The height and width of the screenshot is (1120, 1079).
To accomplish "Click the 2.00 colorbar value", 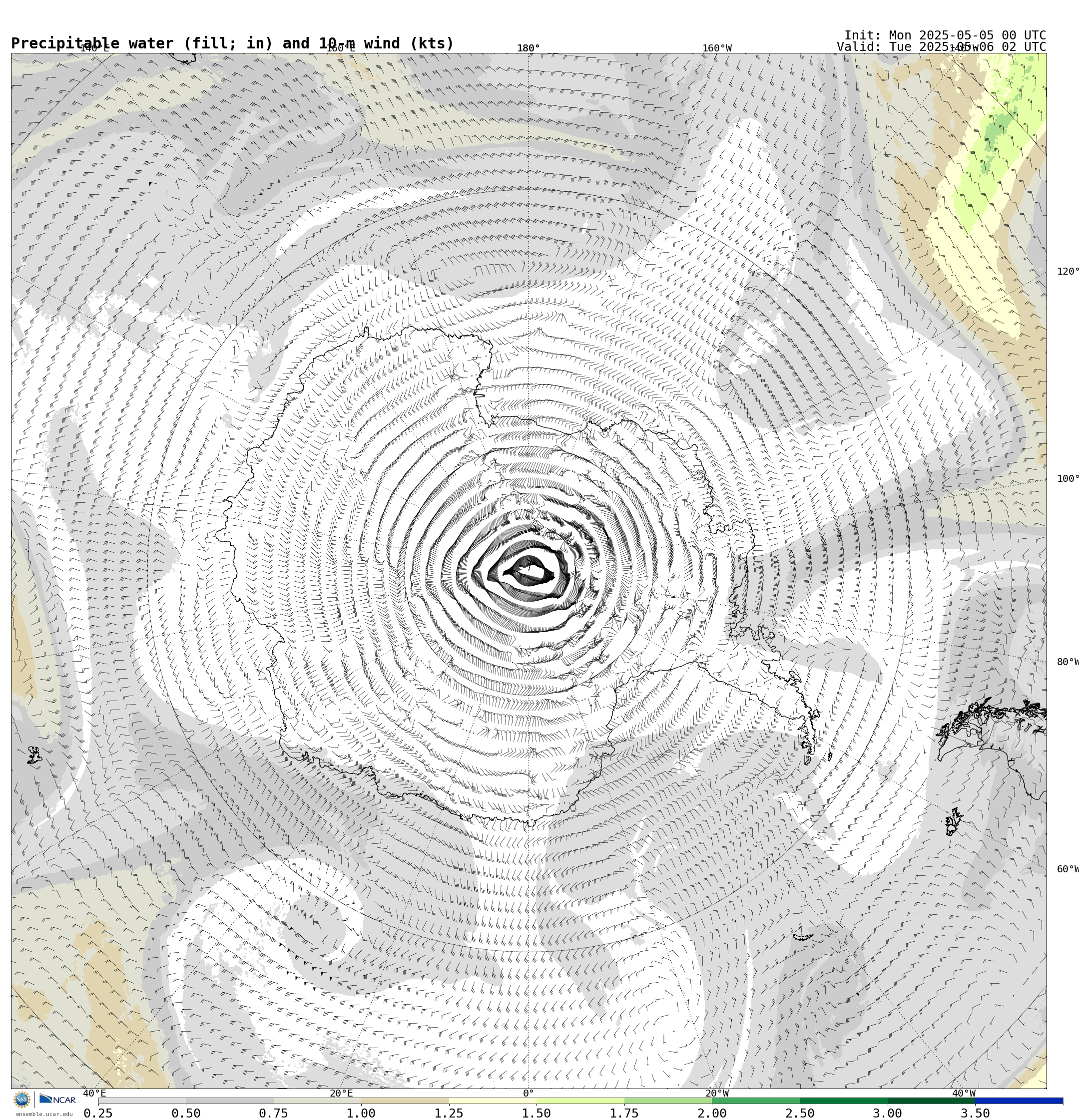I will click(x=712, y=1113).
